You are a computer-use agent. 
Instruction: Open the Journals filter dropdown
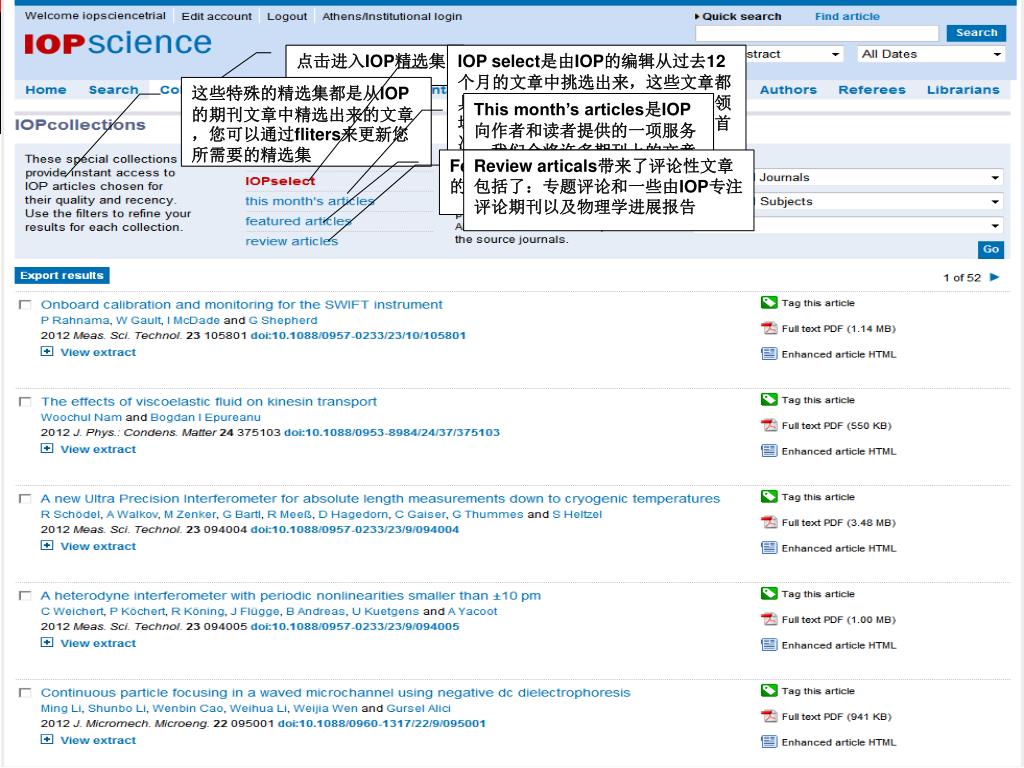878,178
